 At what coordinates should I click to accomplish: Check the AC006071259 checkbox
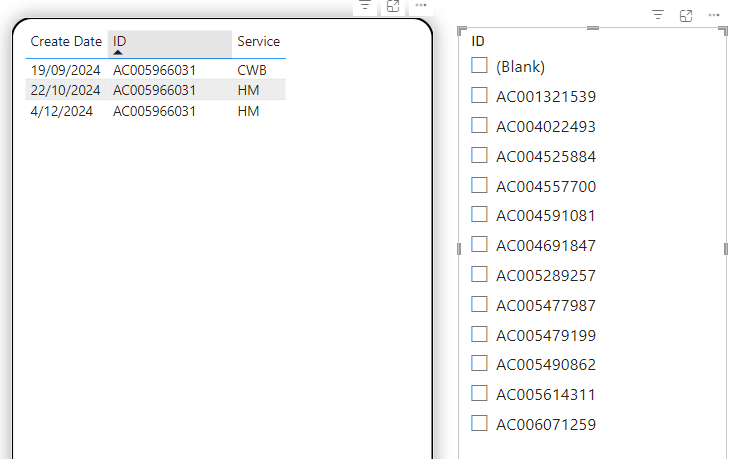pyautogui.click(x=479, y=423)
